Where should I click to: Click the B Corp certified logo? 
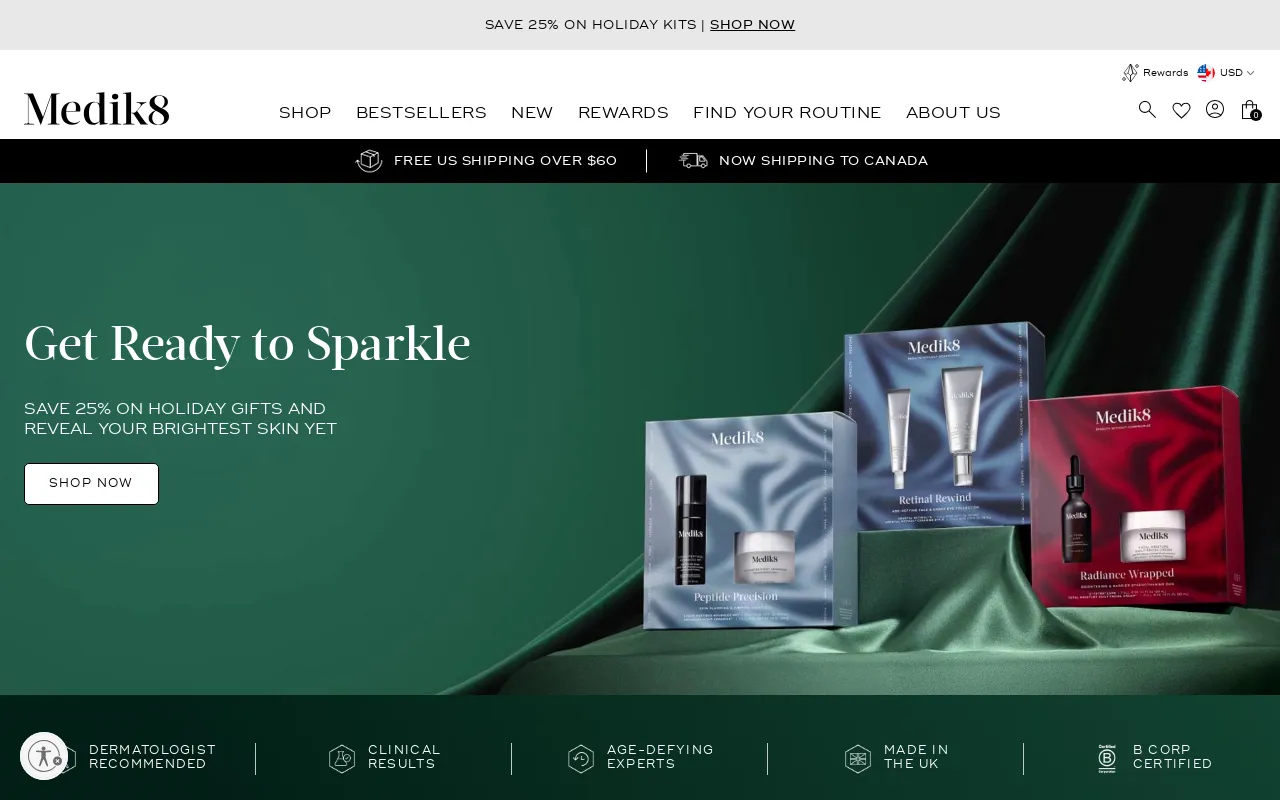tap(1107, 758)
